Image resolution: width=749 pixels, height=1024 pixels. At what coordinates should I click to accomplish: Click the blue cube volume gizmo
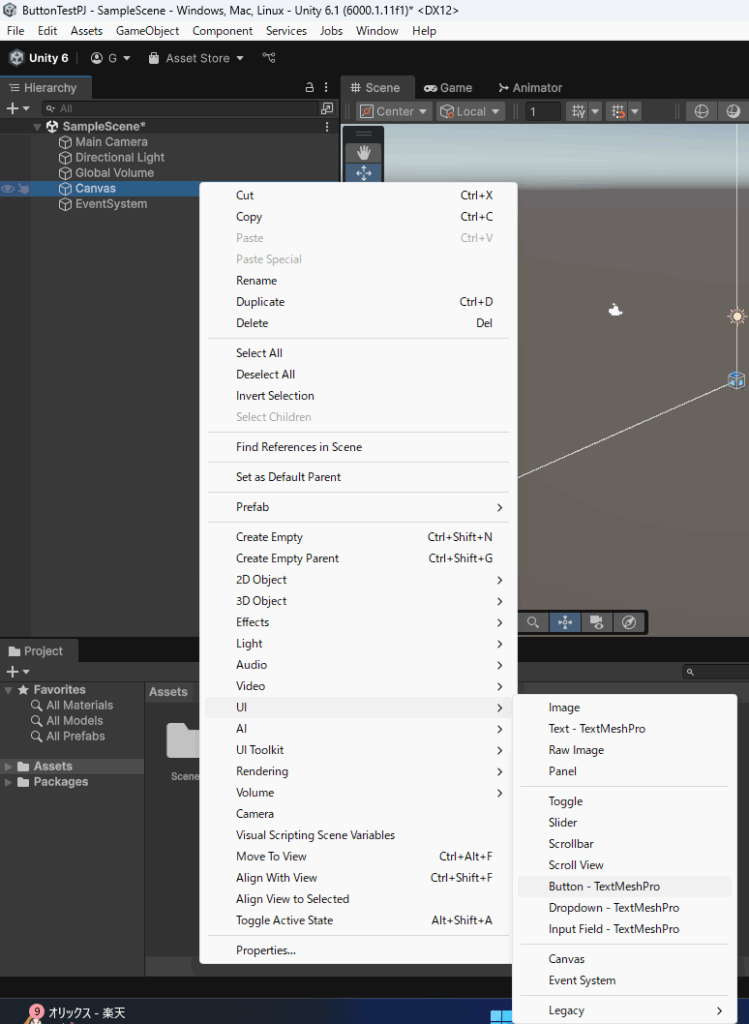pyautogui.click(x=737, y=379)
